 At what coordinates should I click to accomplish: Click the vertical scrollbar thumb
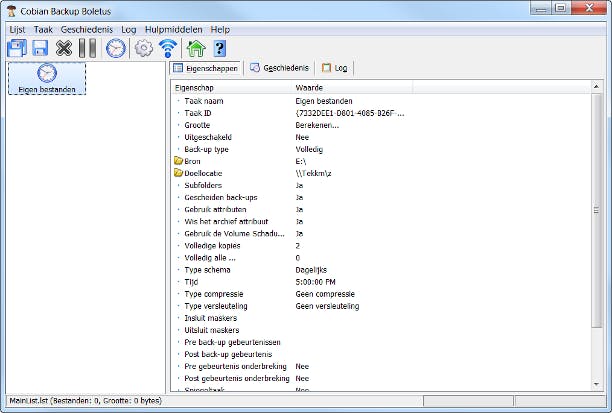point(596,210)
